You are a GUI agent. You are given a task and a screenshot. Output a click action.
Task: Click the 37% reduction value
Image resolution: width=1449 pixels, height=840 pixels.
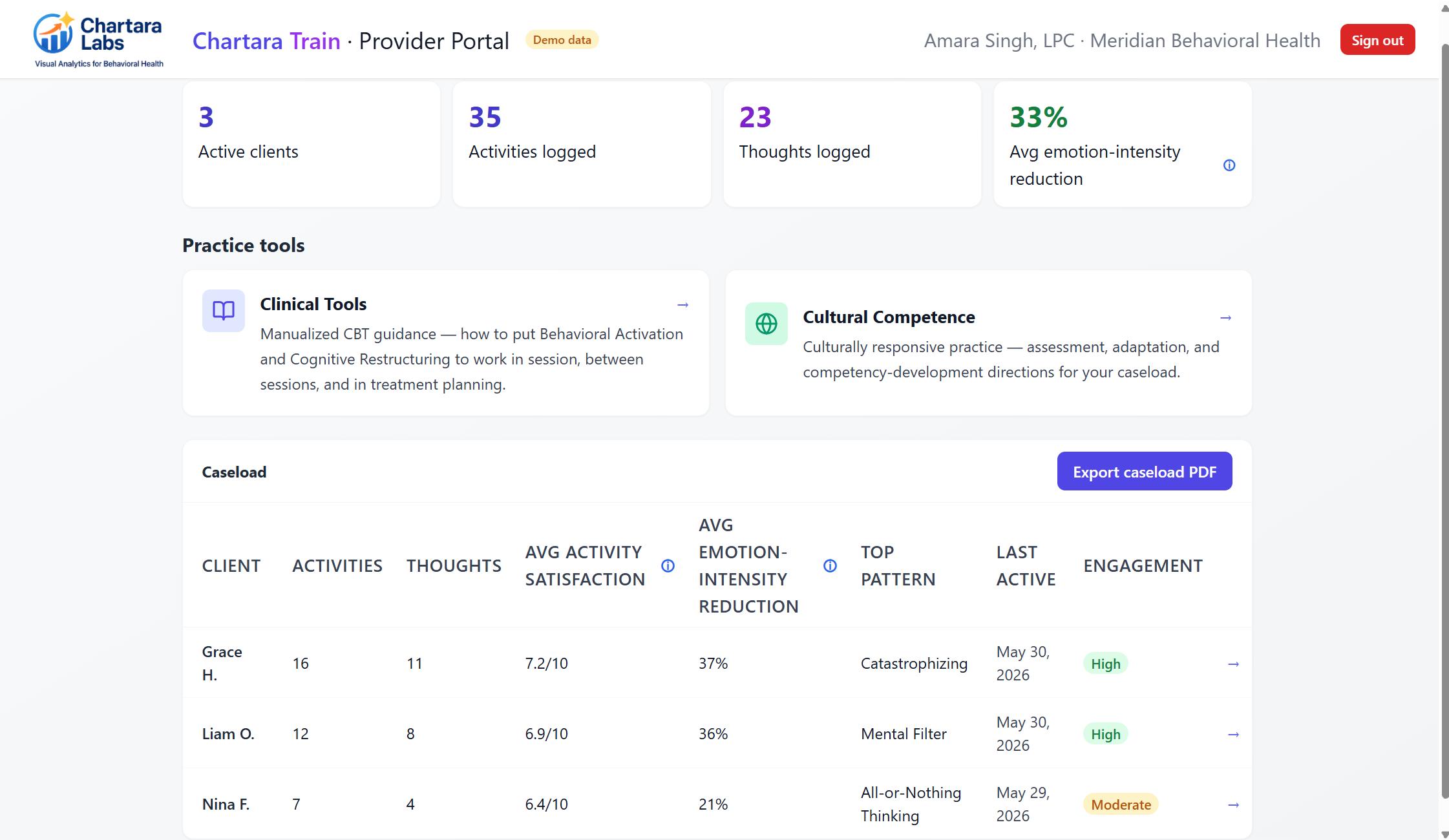[x=713, y=664]
